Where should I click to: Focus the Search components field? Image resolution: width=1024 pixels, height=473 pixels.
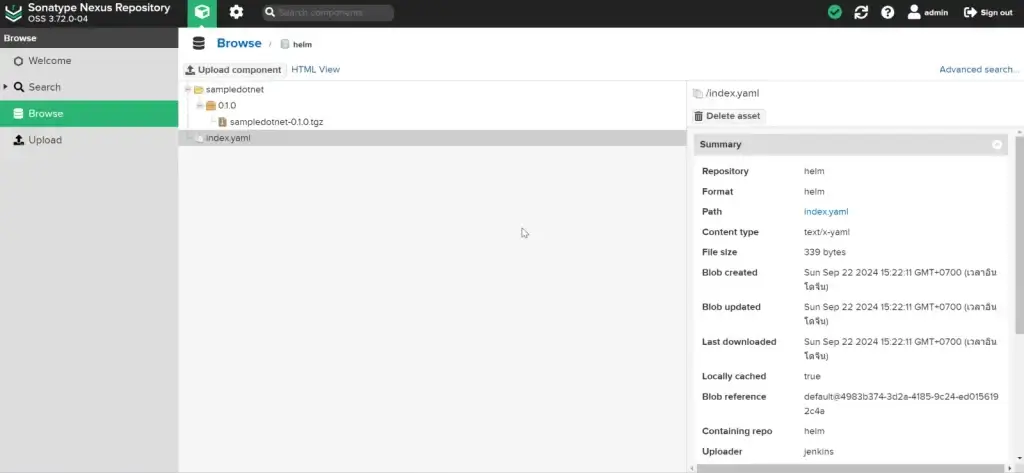328,12
